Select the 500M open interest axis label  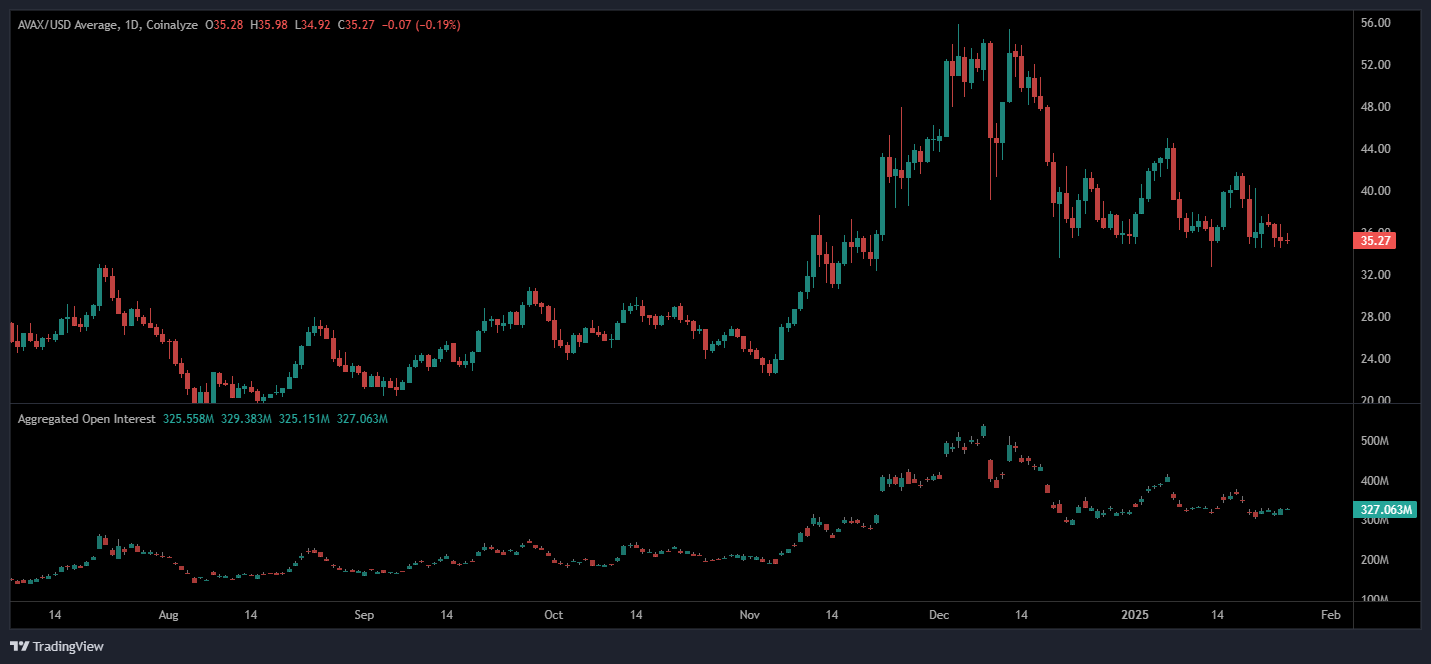pyautogui.click(x=1375, y=441)
